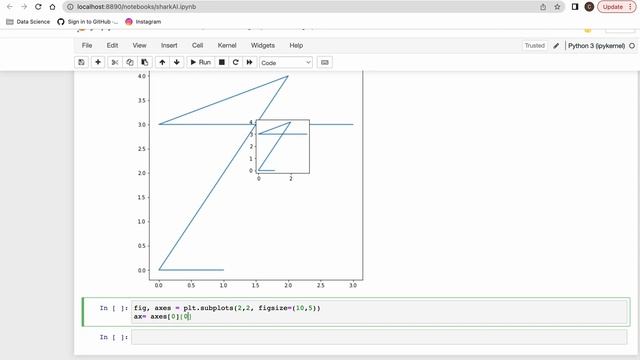The height and width of the screenshot is (360, 640).
Task: Click the Chrome Update button
Action: coord(617,7)
